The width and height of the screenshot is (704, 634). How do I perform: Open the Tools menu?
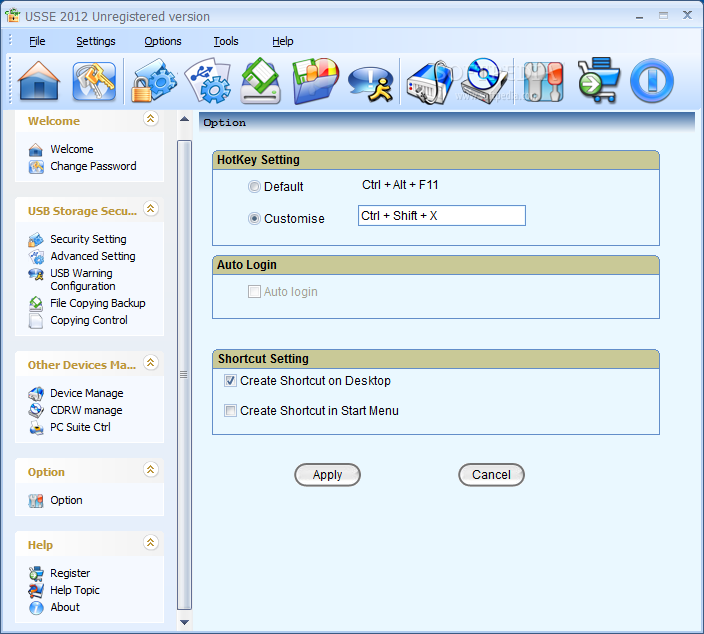pyautogui.click(x=226, y=41)
